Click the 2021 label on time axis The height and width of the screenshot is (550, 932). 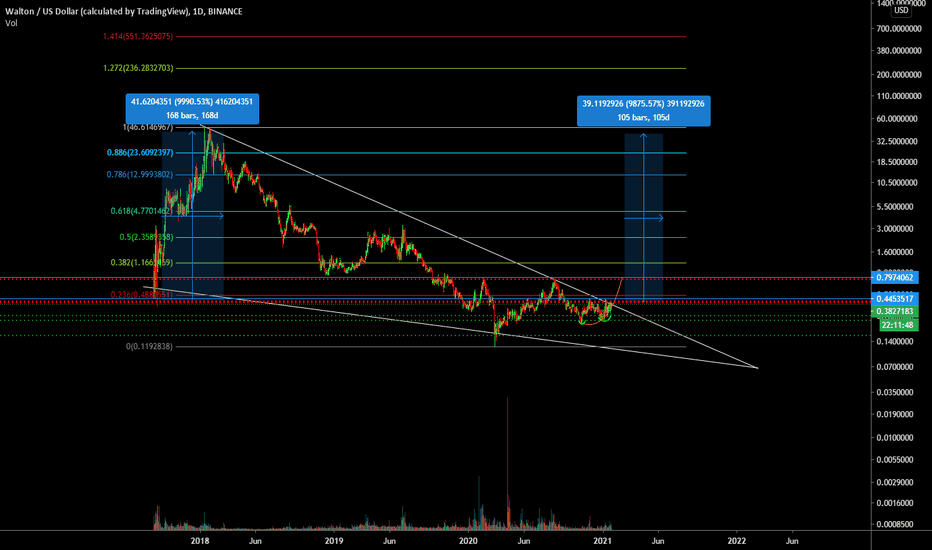pyautogui.click(x=603, y=541)
